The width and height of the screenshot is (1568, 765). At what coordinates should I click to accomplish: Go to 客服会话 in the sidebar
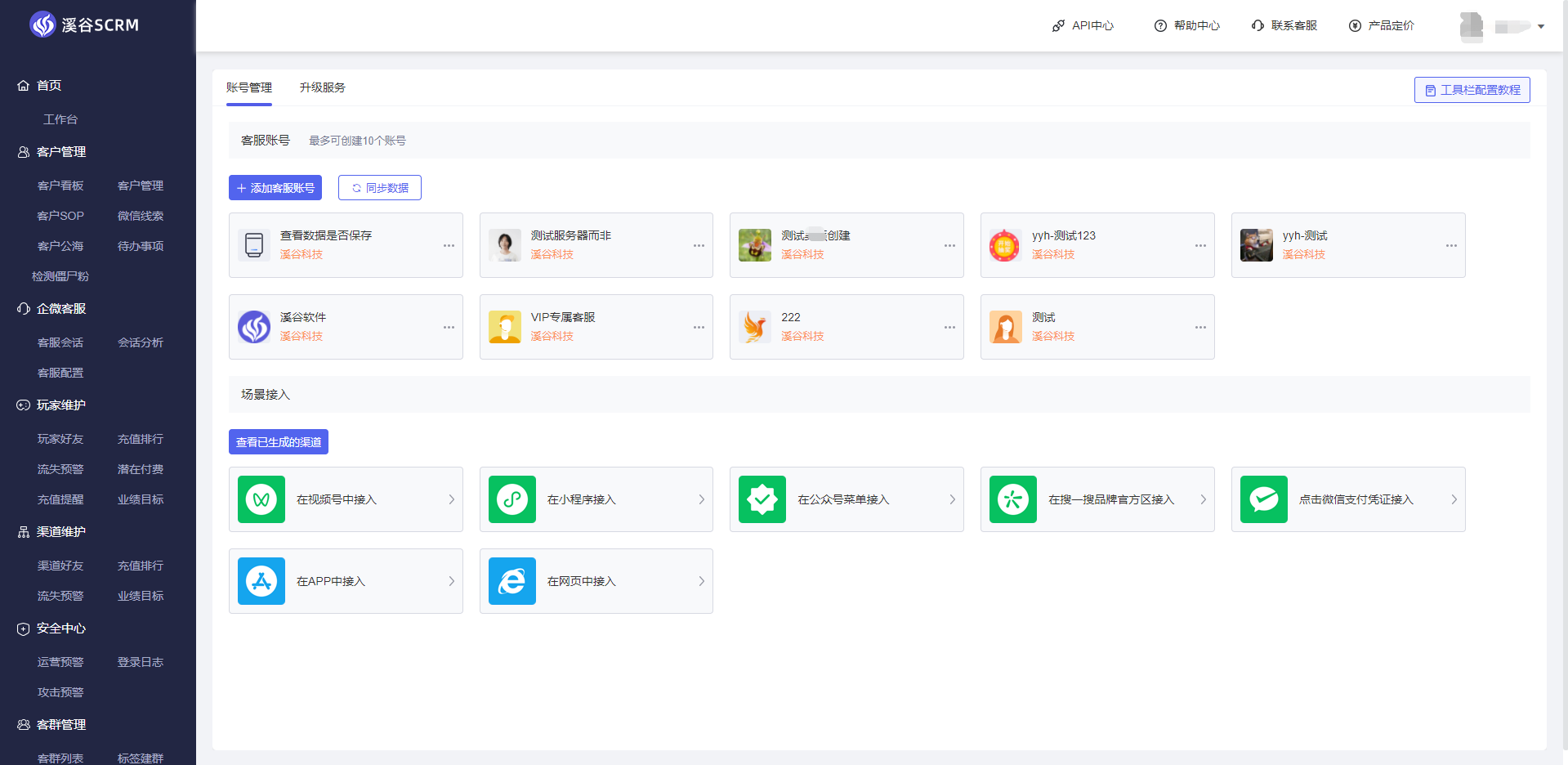[60, 342]
